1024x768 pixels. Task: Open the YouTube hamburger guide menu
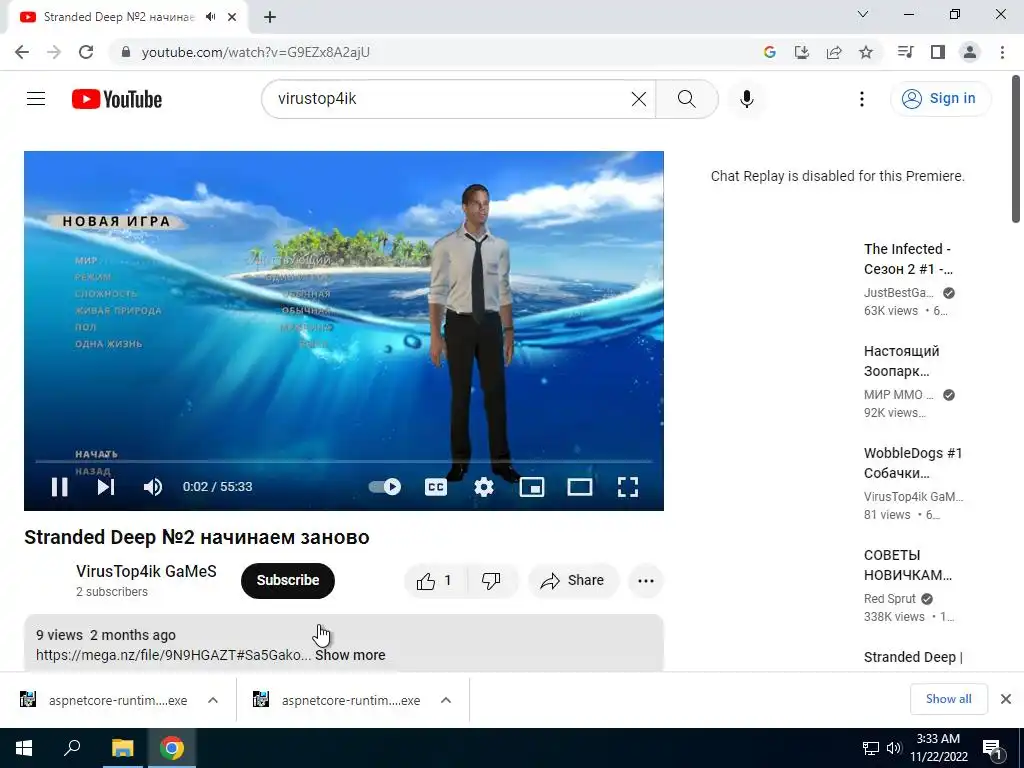tap(36, 99)
